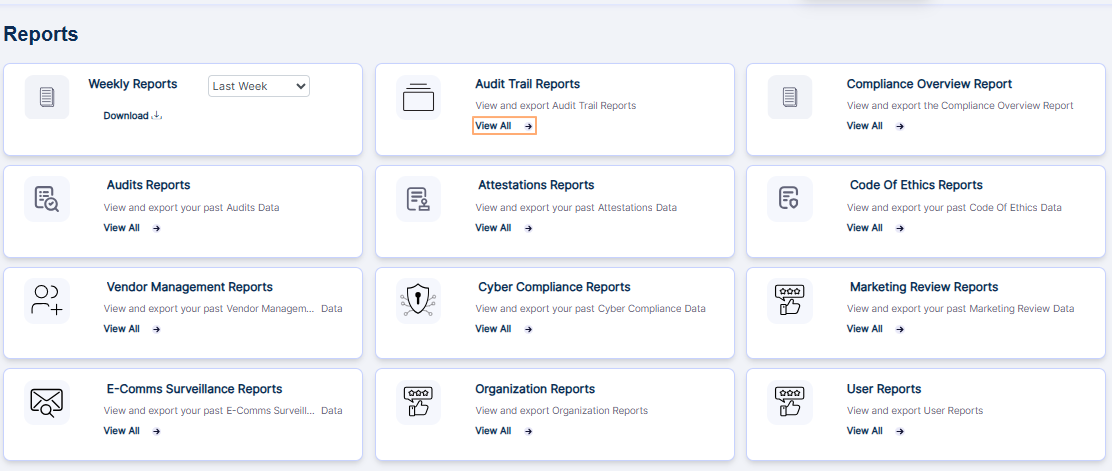Click arrow icon next to User Reports View All
The image size is (1112, 471).
click(900, 431)
